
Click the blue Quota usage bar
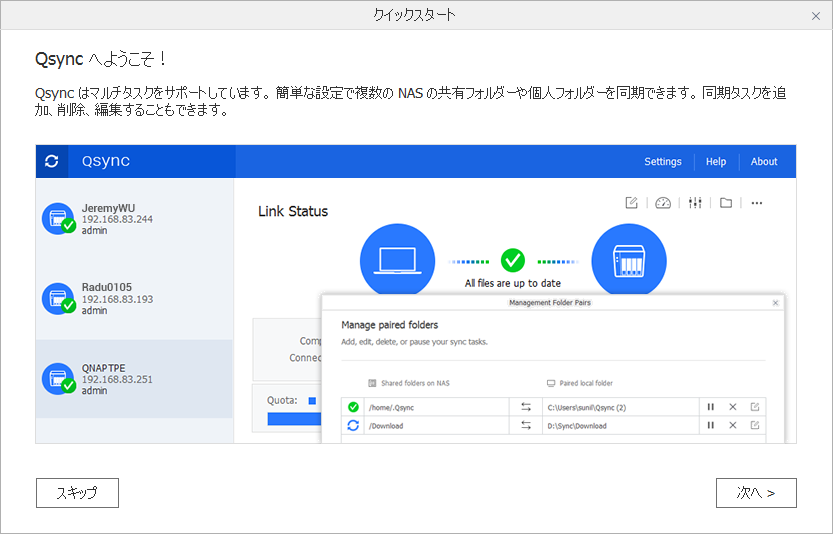point(294,419)
